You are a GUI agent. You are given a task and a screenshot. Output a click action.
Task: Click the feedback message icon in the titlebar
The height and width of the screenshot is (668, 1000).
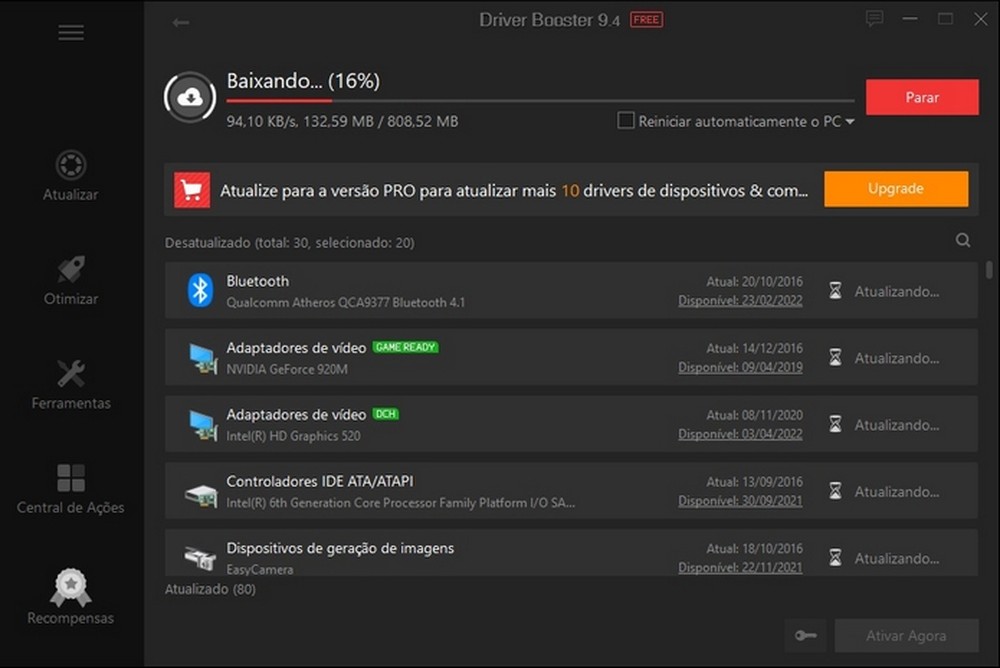tap(874, 18)
